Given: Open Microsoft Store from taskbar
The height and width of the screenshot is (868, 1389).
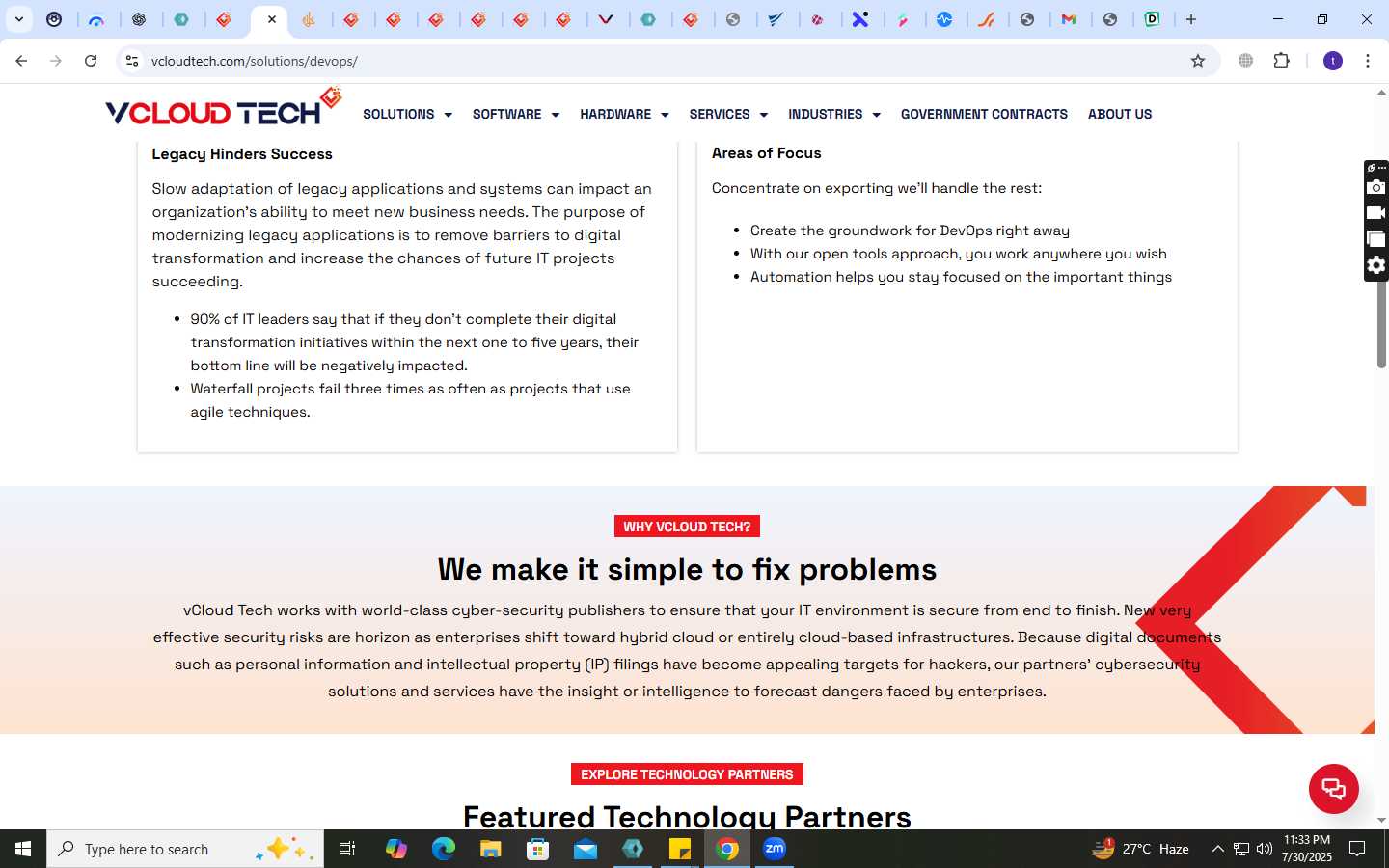Looking at the screenshot, I should pos(537,849).
